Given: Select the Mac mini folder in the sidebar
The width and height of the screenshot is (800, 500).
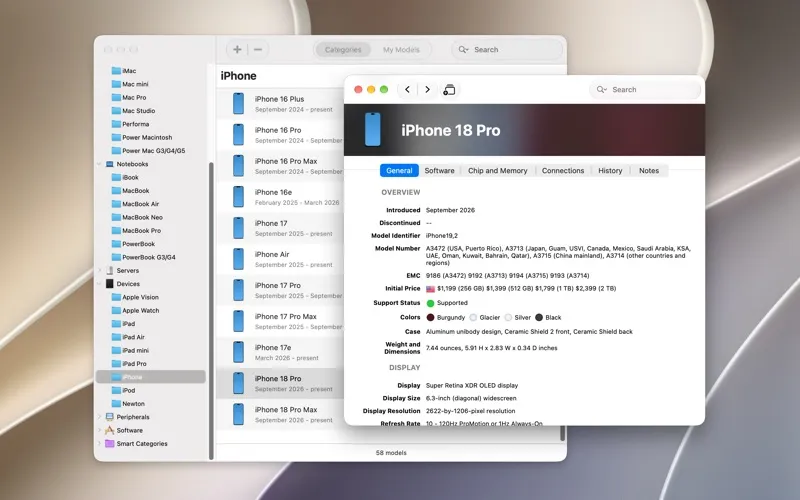Looking at the screenshot, I should pos(130,84).
